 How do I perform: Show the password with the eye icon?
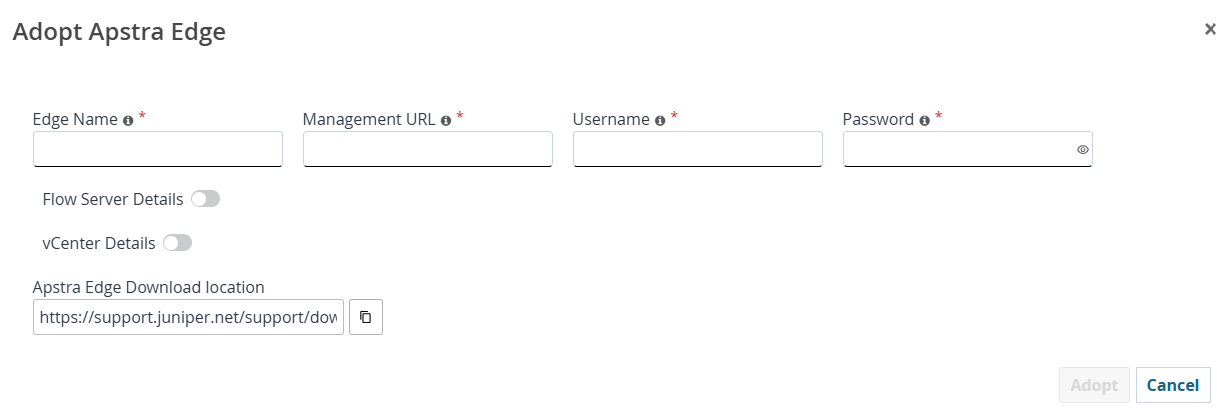(x=1082, y=150)
